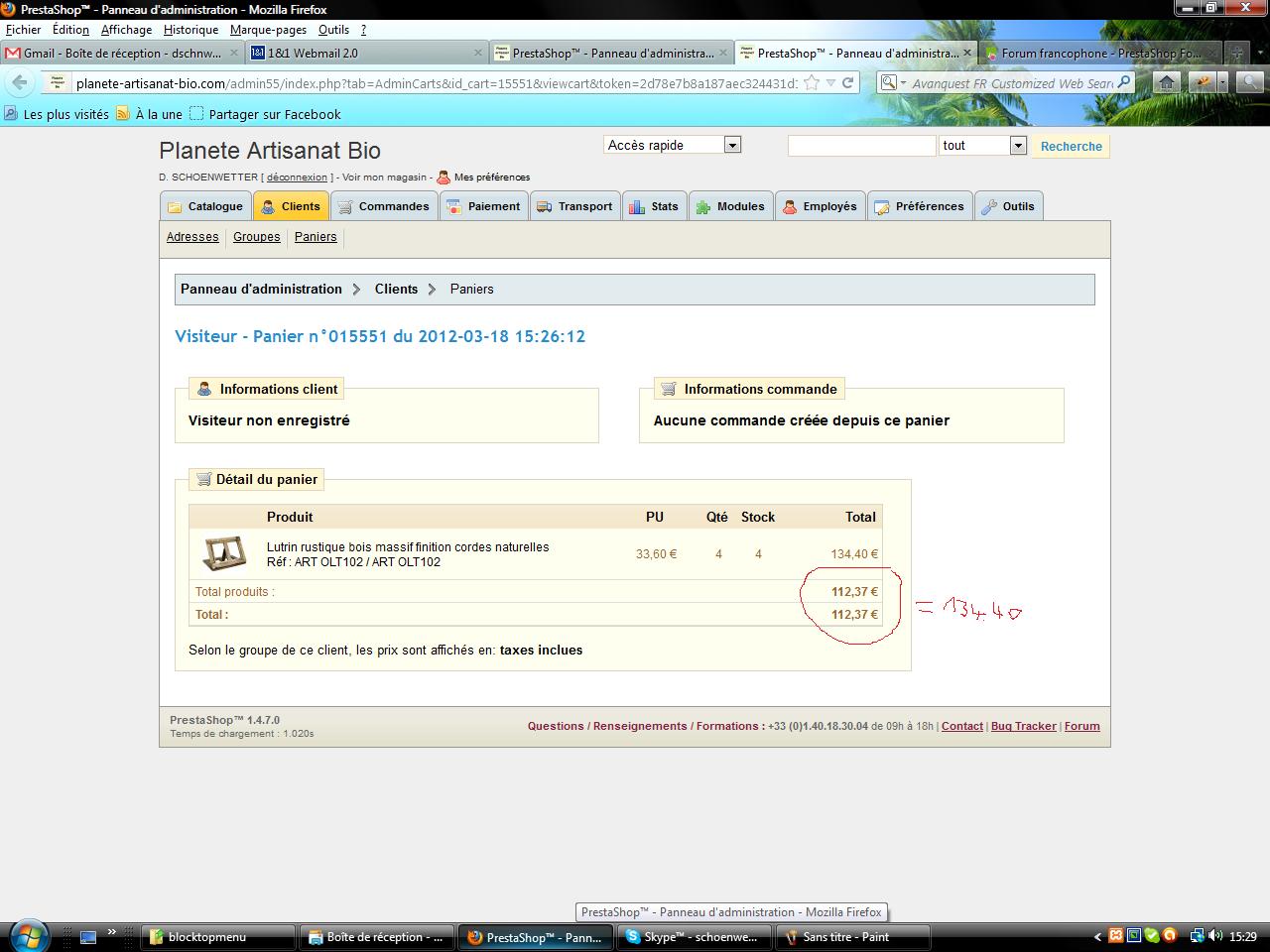
Task: Open the Windows Start button
Action: click(x=28, y=936)
